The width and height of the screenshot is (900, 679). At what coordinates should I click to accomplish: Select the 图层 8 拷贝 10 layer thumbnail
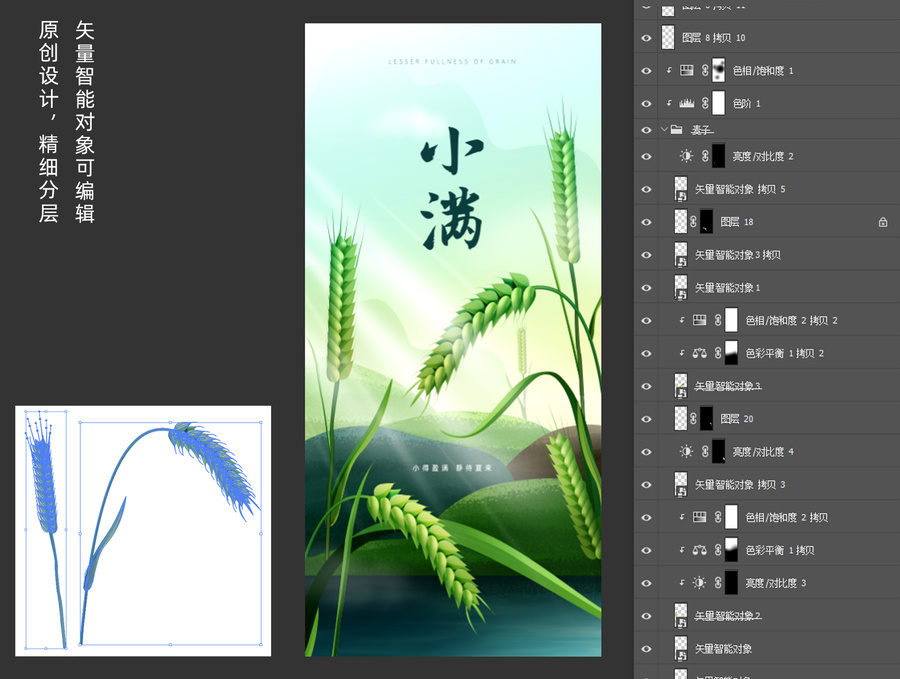668,38
